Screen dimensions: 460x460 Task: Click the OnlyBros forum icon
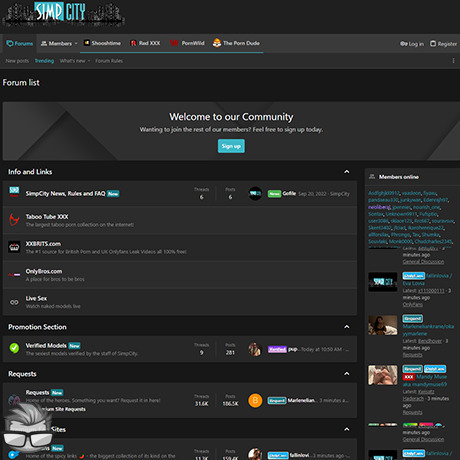(14, 275)
